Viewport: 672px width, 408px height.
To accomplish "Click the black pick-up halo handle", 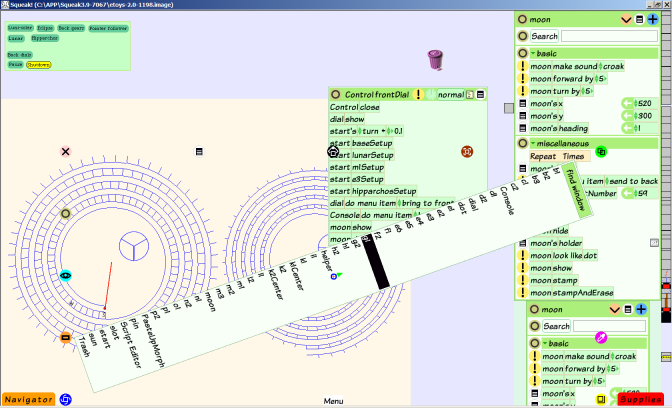I will 333,151.
